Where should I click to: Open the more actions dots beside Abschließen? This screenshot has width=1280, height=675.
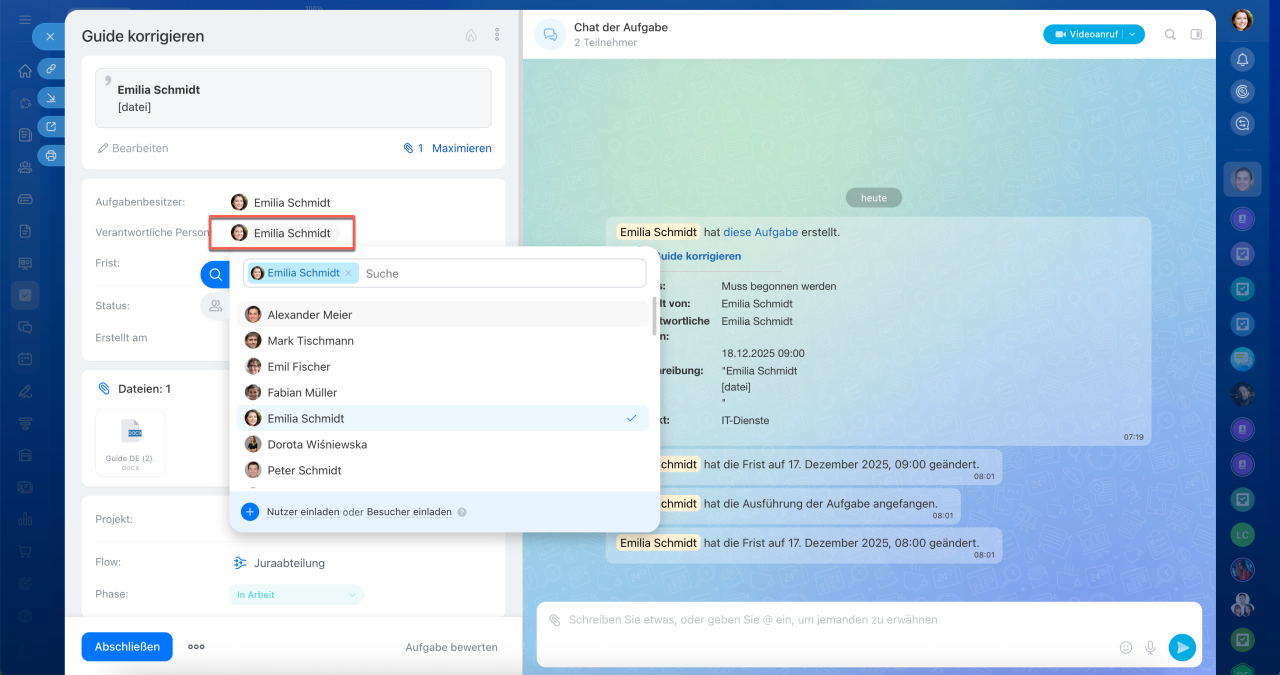tap(196, 647)
